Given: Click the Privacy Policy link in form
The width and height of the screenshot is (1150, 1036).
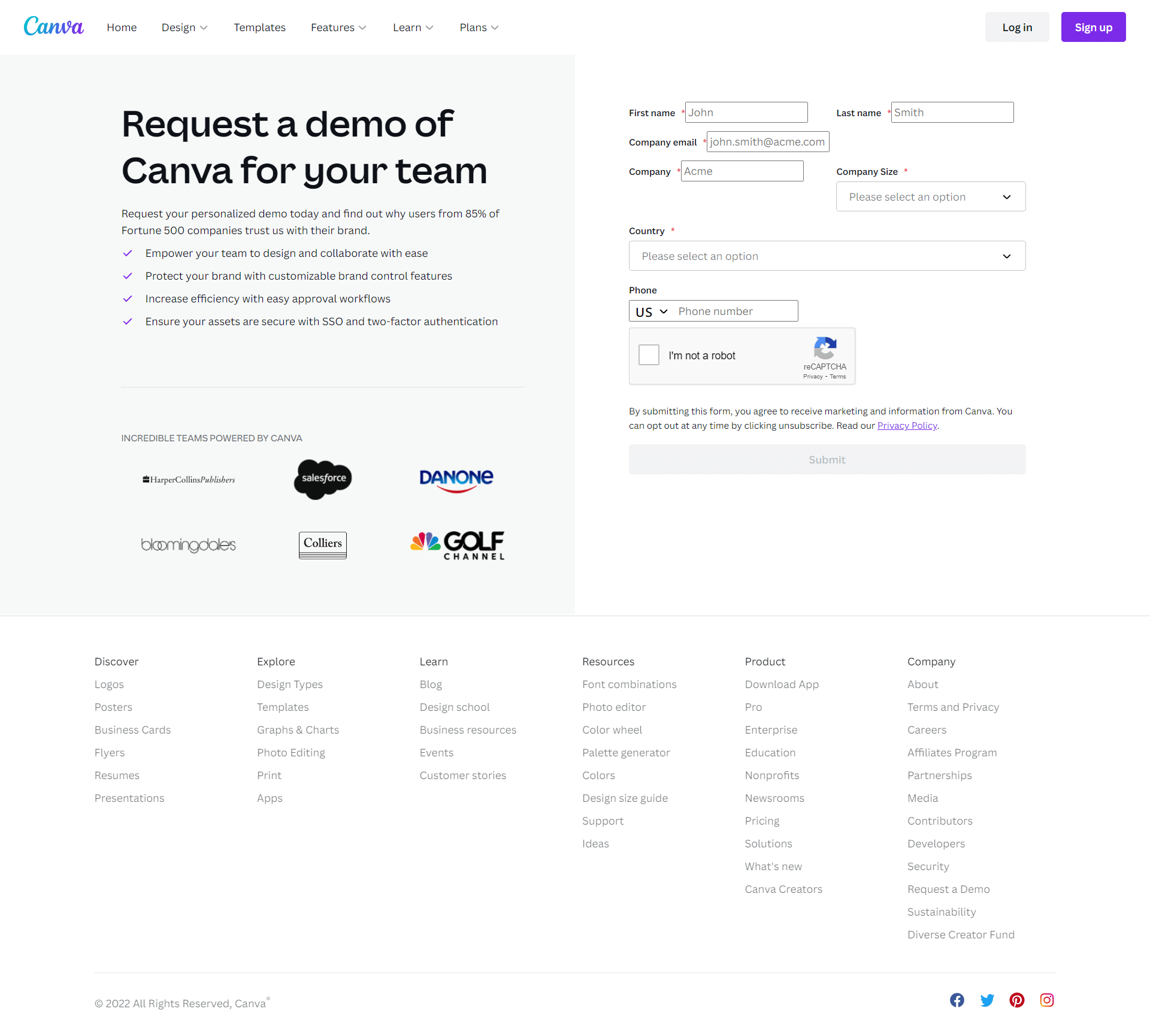Looking at the screenshot, I should tap(906, 425).
